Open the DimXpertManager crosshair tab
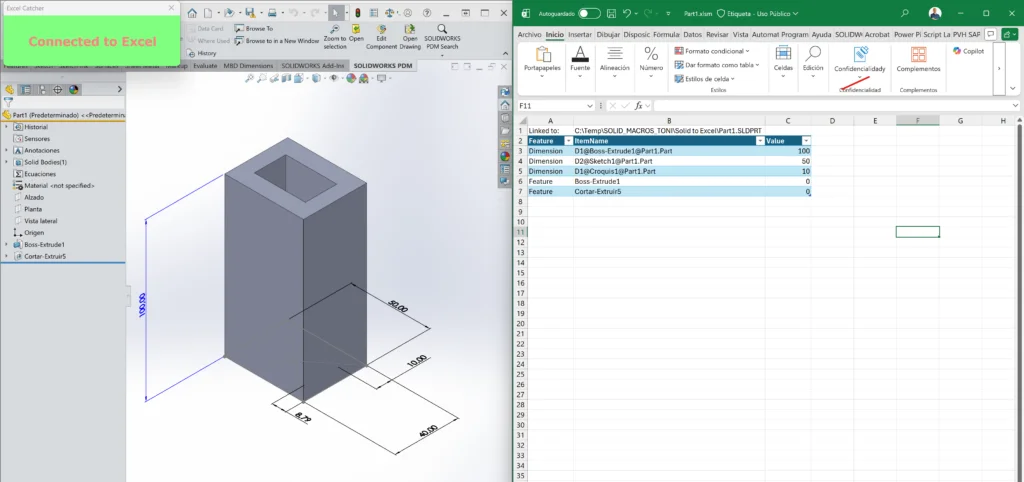This screenshot has width=1024, height=482. coord(57,89)
